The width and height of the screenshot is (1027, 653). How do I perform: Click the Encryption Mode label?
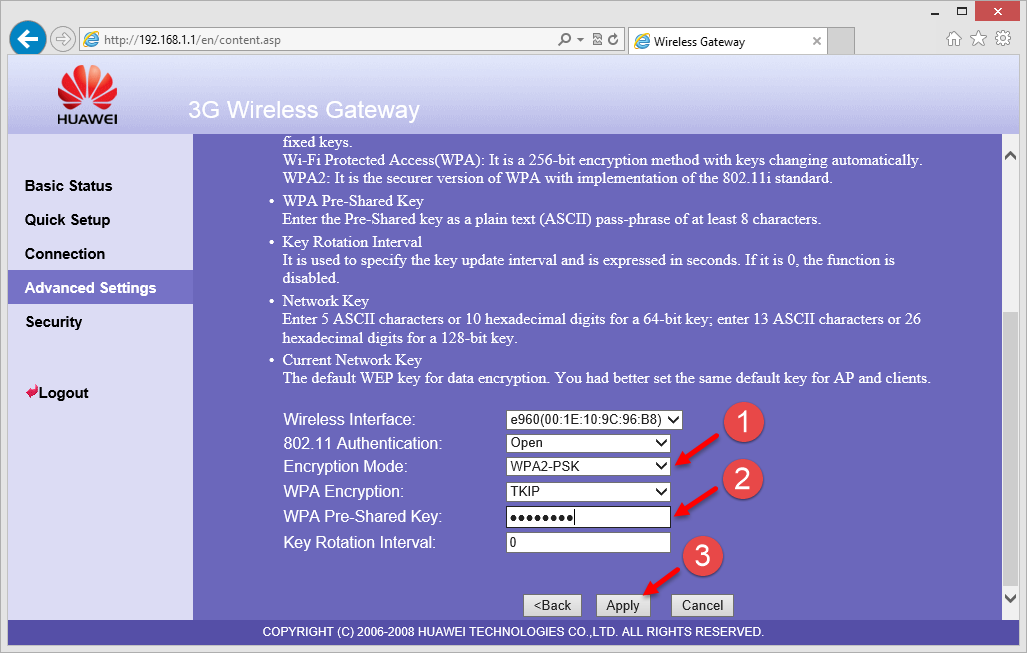coord(345,466)
